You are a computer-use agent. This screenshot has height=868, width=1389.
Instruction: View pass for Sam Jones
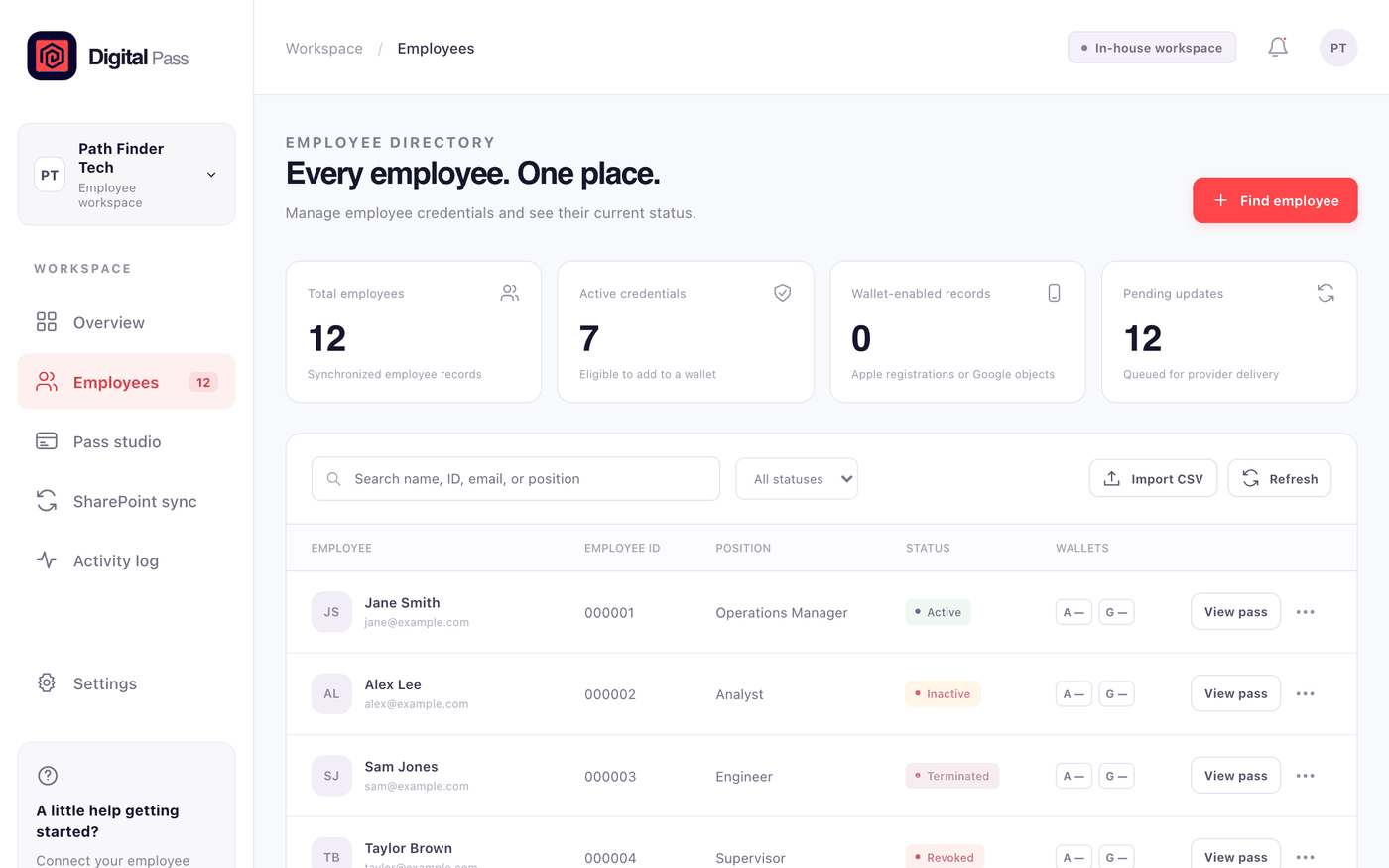[1235, 776]
